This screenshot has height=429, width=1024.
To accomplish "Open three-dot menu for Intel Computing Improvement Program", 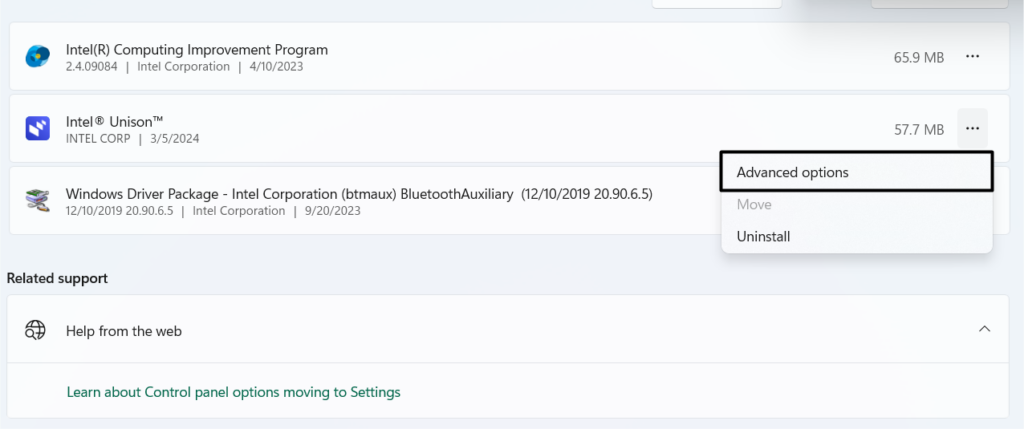I will coord(972,57).
